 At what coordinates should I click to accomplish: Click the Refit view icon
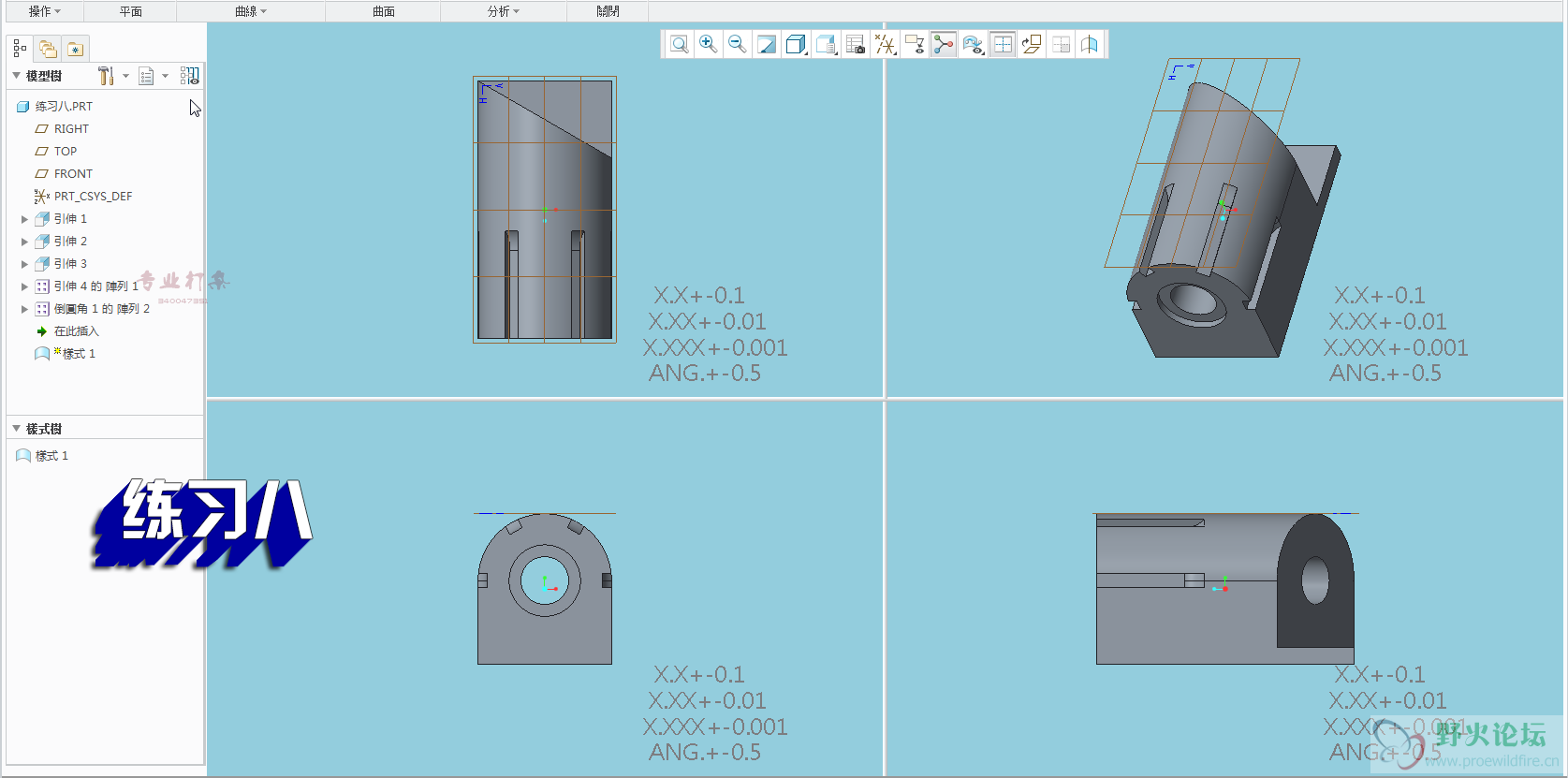[680, 44]
